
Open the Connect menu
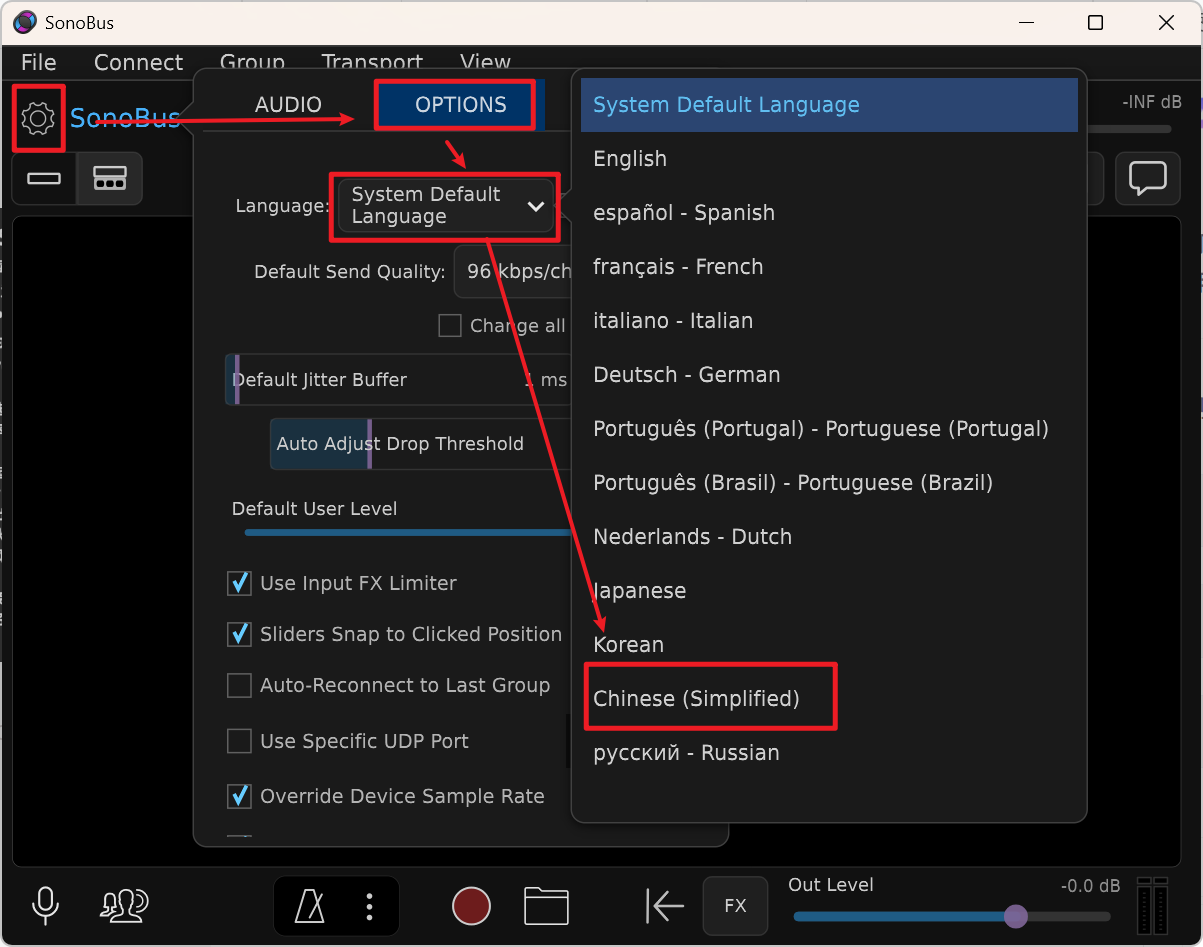(x=139, y=62)
